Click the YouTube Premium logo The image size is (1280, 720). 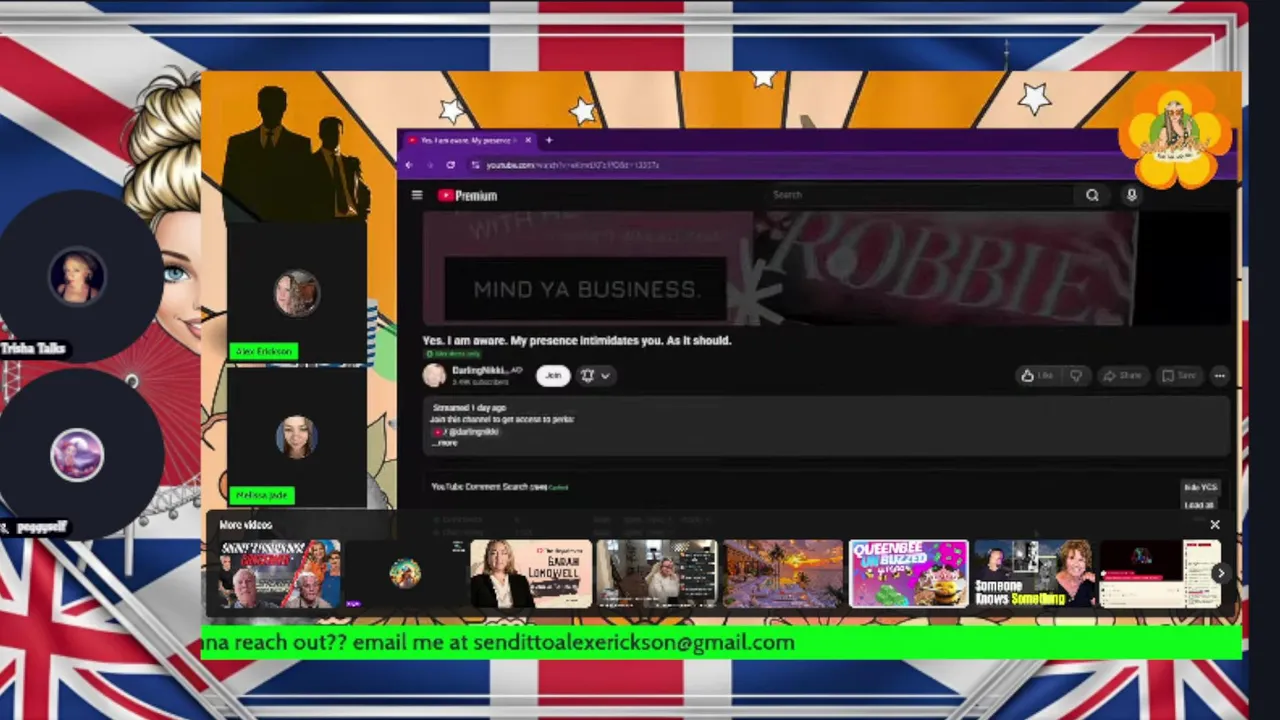[467, 195]
